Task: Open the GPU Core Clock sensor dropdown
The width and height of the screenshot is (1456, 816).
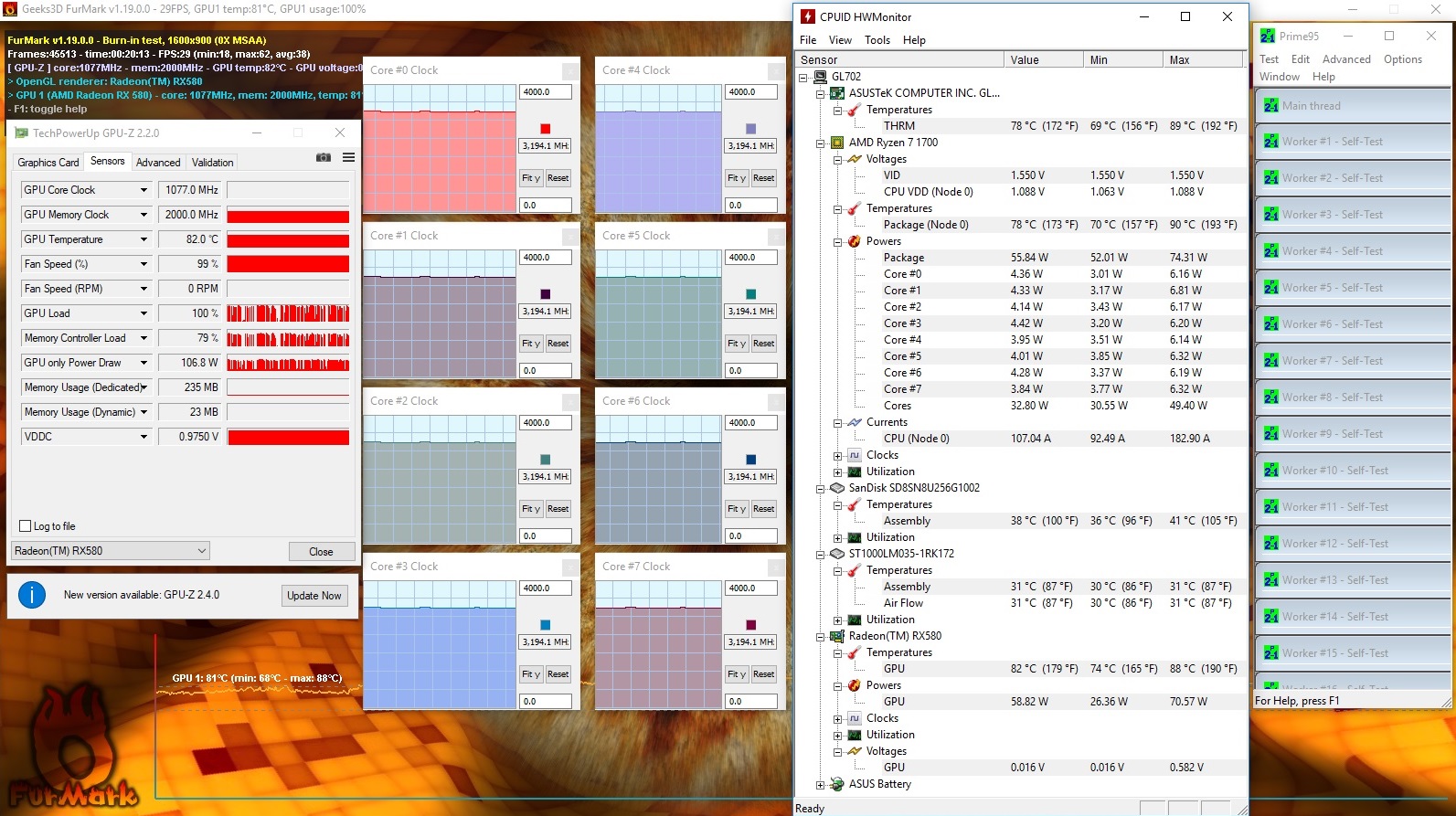Action: tap(143, 190)
